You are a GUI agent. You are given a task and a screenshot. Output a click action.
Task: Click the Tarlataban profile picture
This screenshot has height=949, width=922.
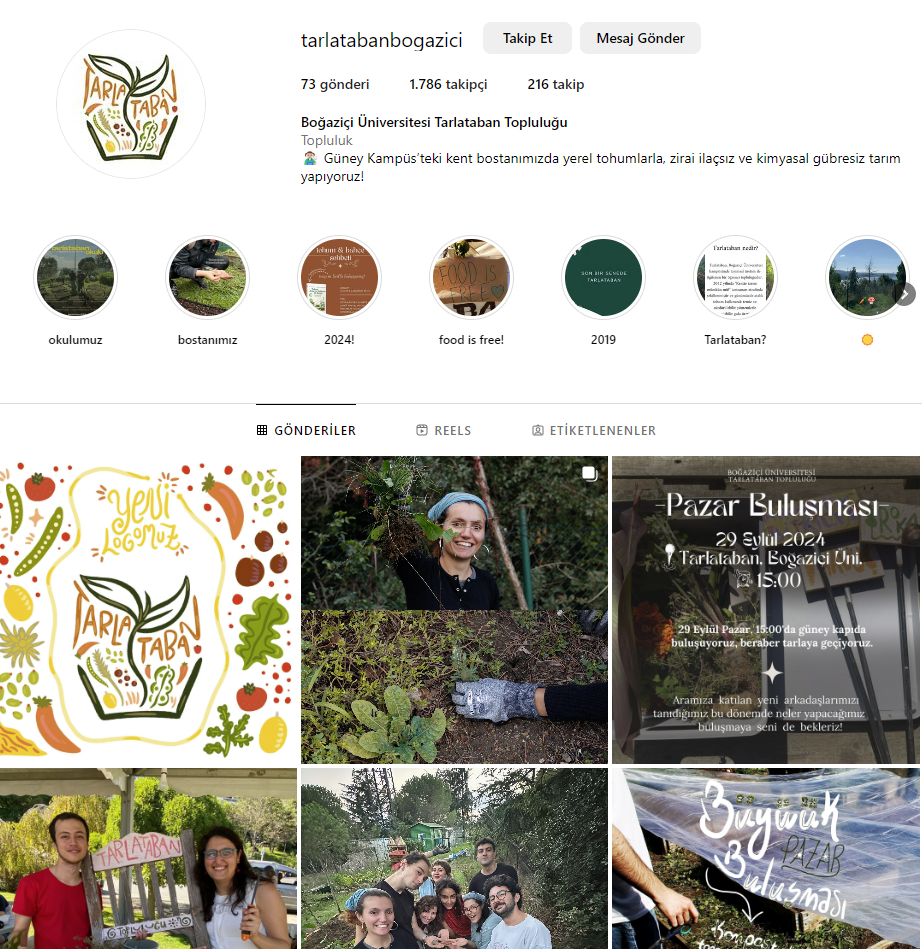click(131, 104)
